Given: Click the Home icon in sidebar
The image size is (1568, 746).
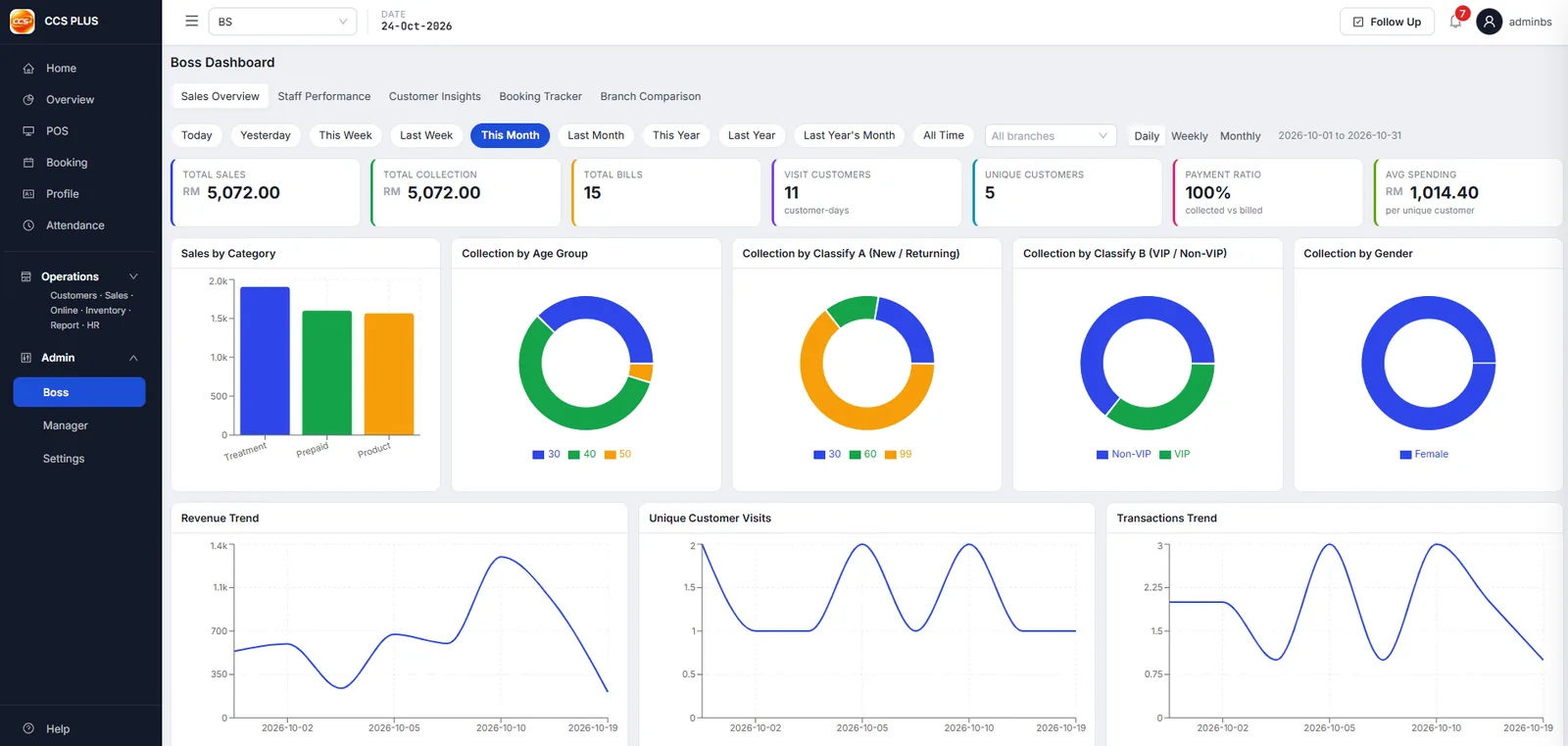Looking at the screenshot, I should tap(28, 69).
